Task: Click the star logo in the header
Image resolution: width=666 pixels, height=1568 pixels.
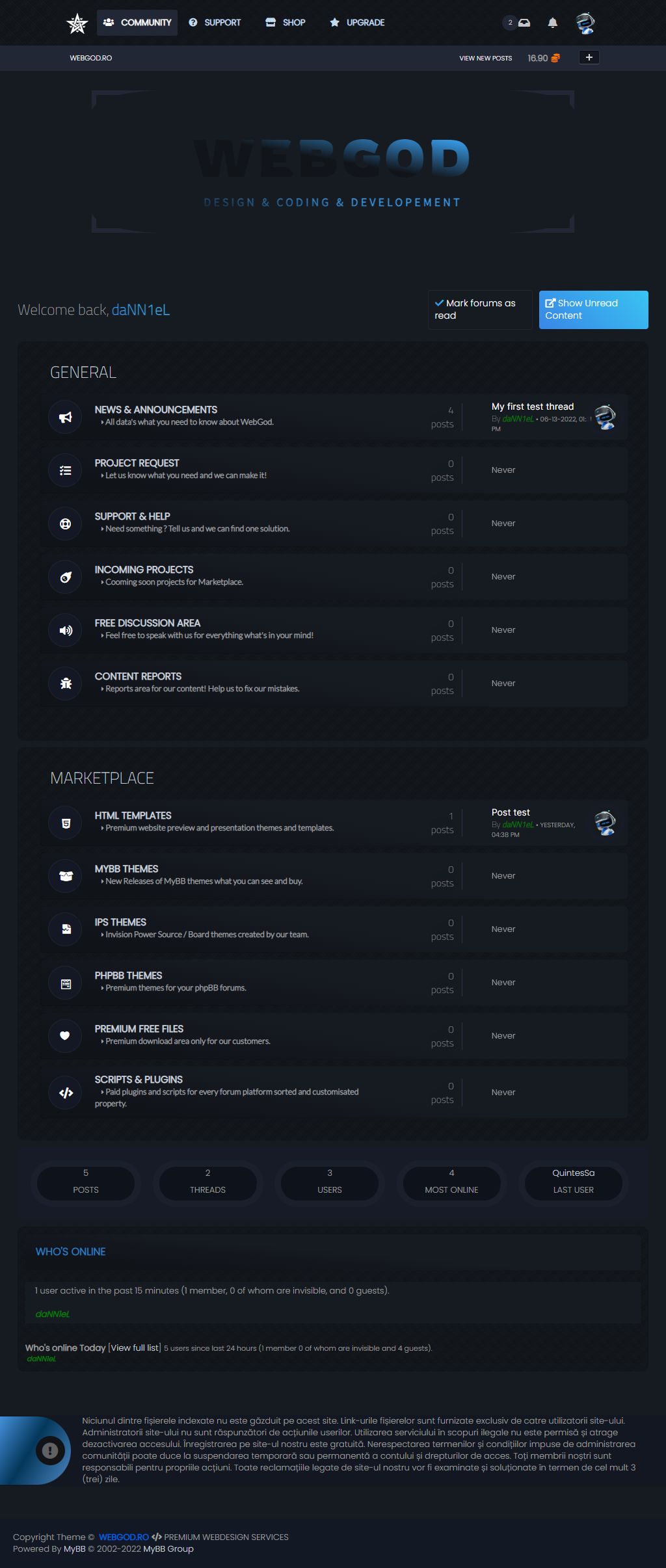Action: click(x=77, y=23)
